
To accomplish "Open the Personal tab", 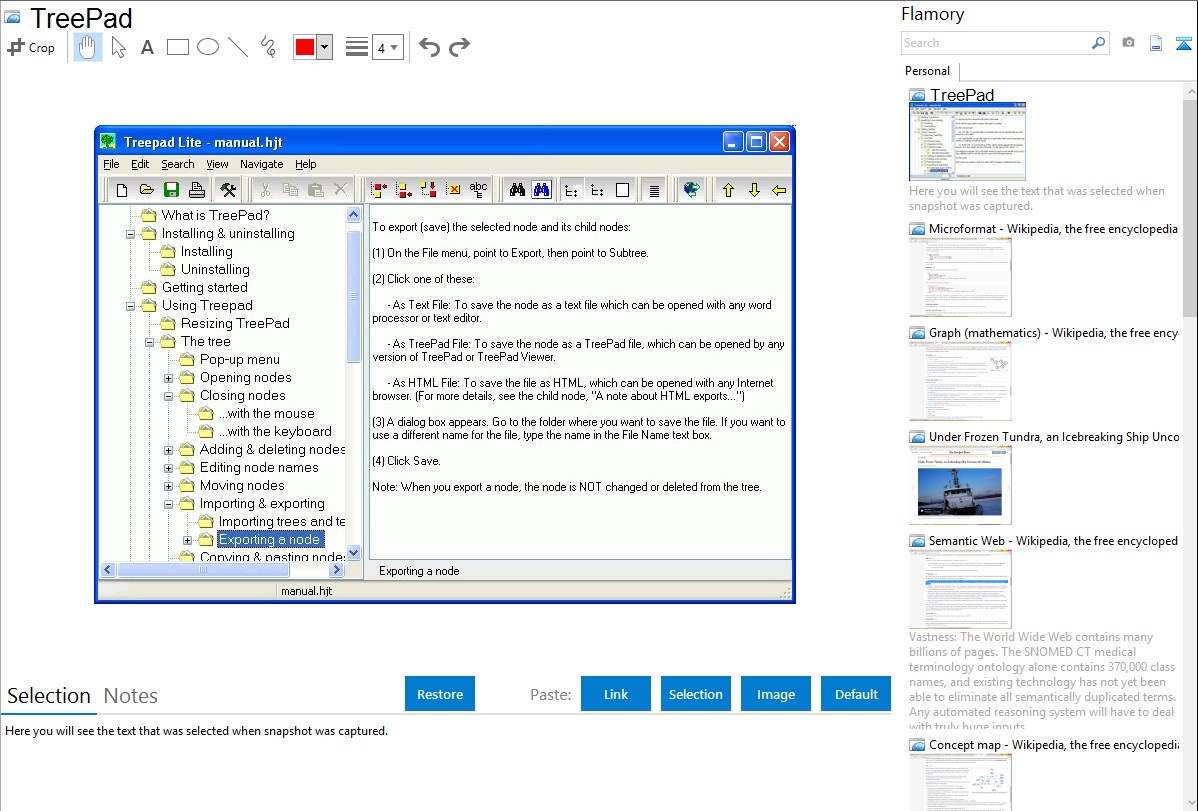I will (927, 71).
